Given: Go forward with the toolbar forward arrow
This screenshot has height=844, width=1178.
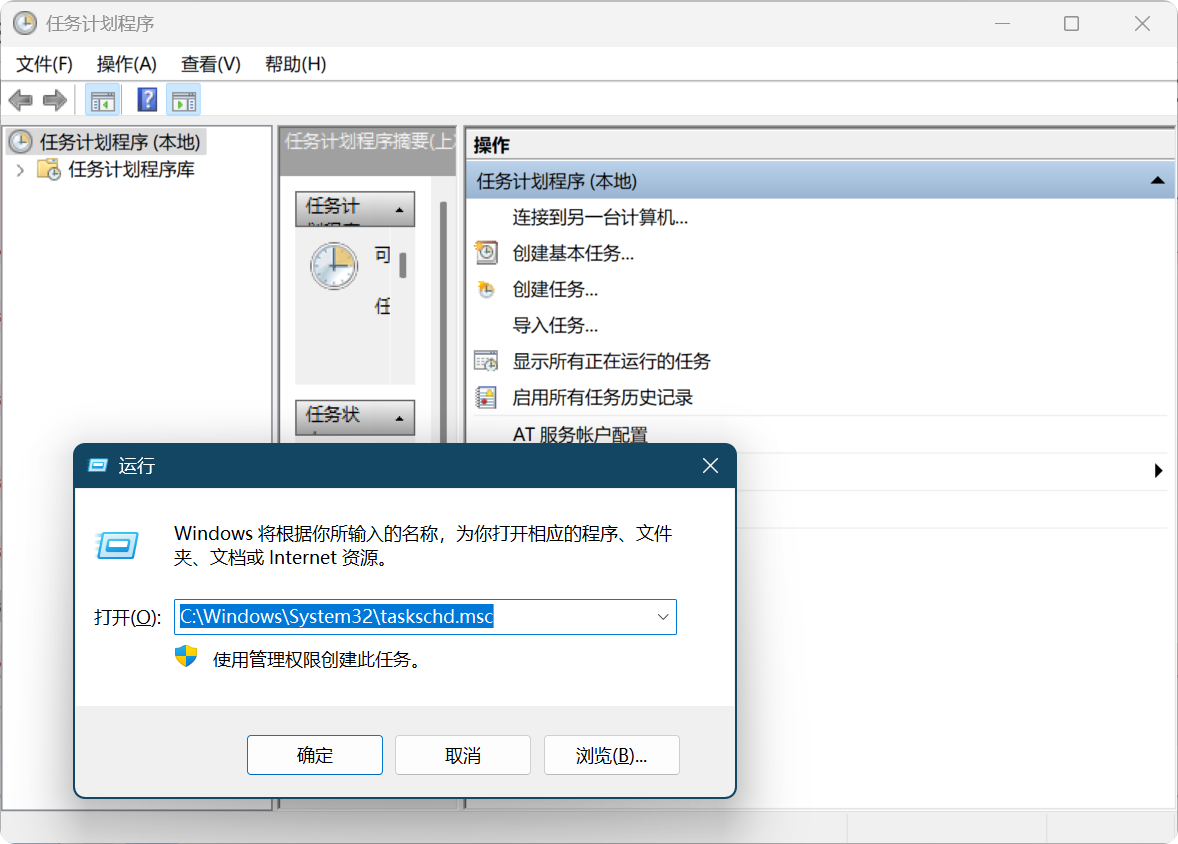Looking at the screenshot, I should pos(55,100).
